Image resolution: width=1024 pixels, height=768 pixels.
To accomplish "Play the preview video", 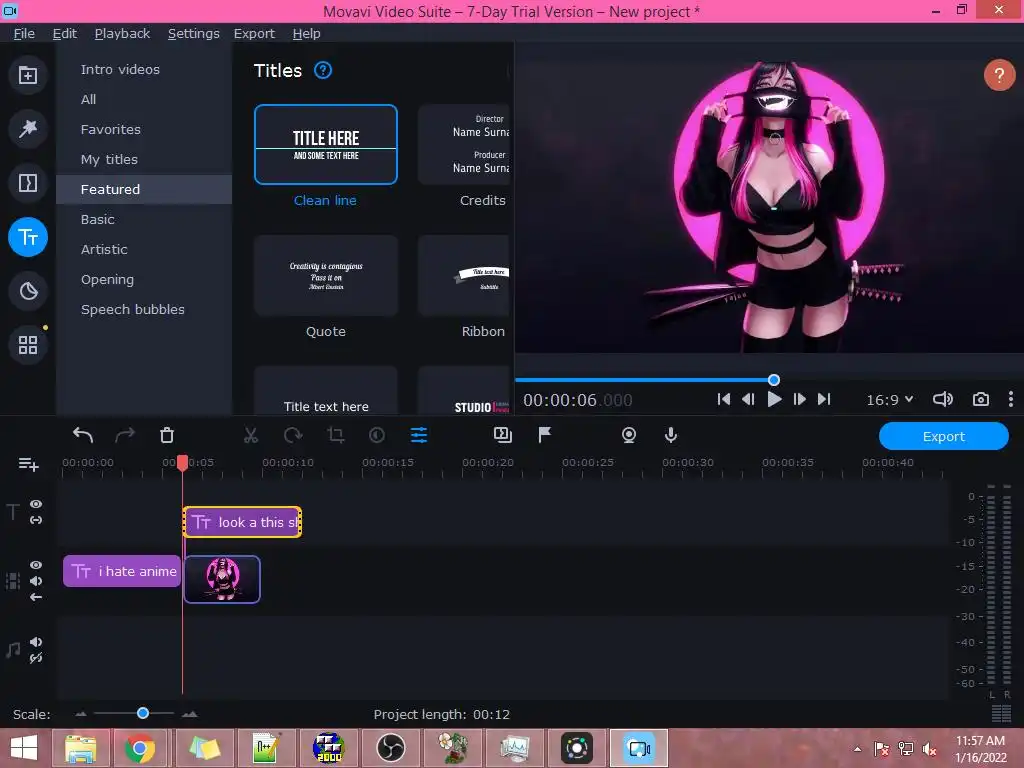I will point(774,399).
